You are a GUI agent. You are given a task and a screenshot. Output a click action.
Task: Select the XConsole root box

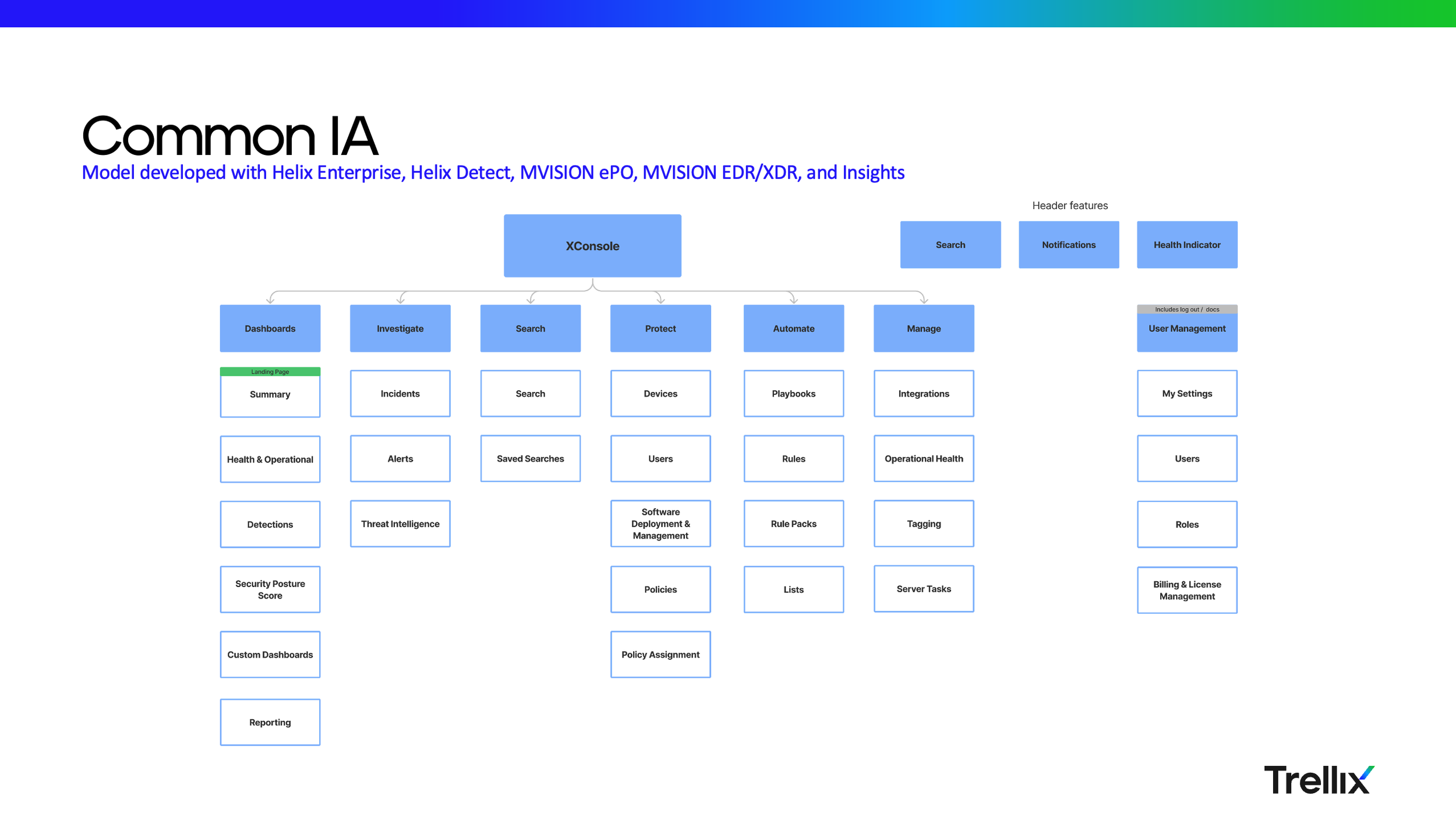(x=592, y=246)
